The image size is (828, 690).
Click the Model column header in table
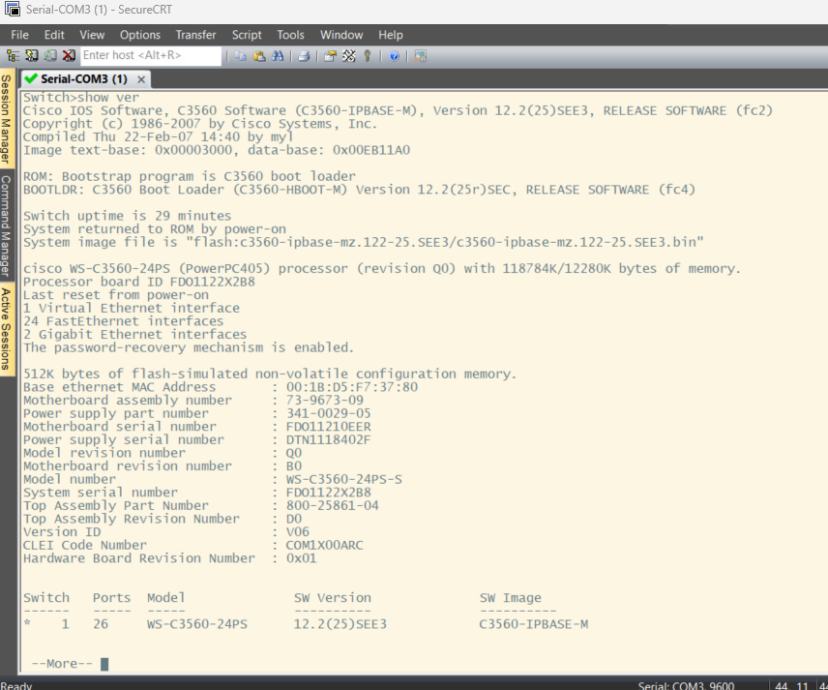coord(166,598)
